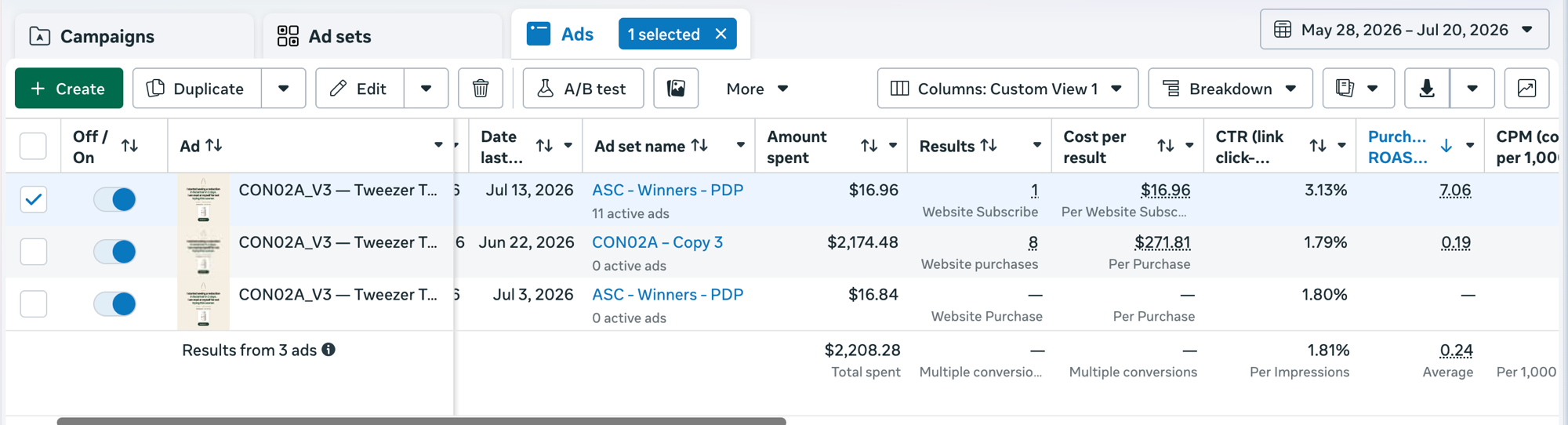1568x425 pixels.
Task: Open the Breakdown dropdown
Action: [1230, 89]
